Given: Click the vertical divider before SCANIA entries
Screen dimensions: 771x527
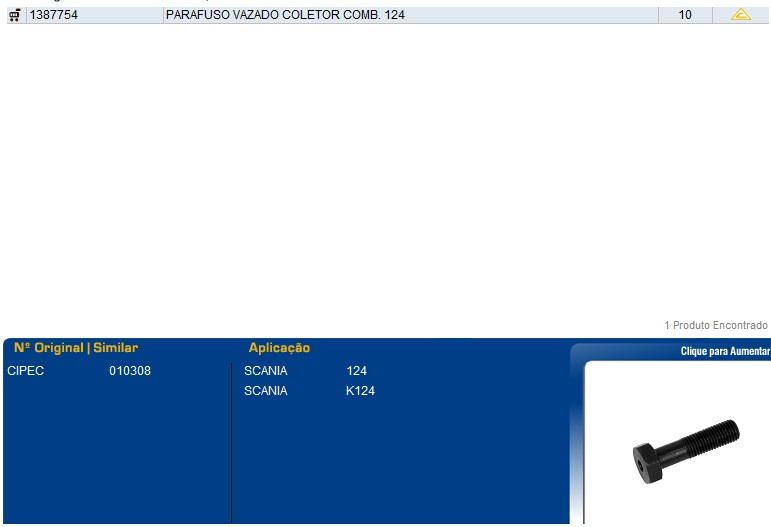Looking at the screenshot, I should 231,440.
